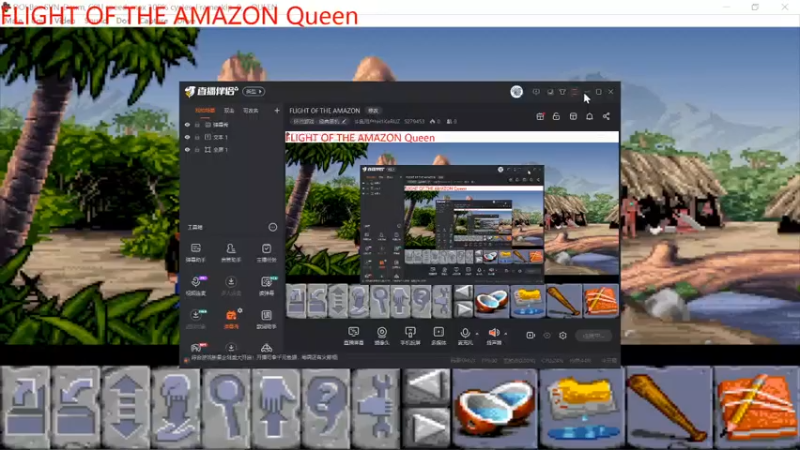Open the person-shaped toolbox tool
Image resolution: width=800 pixels, height=450 pixels.
click(231, 252)
